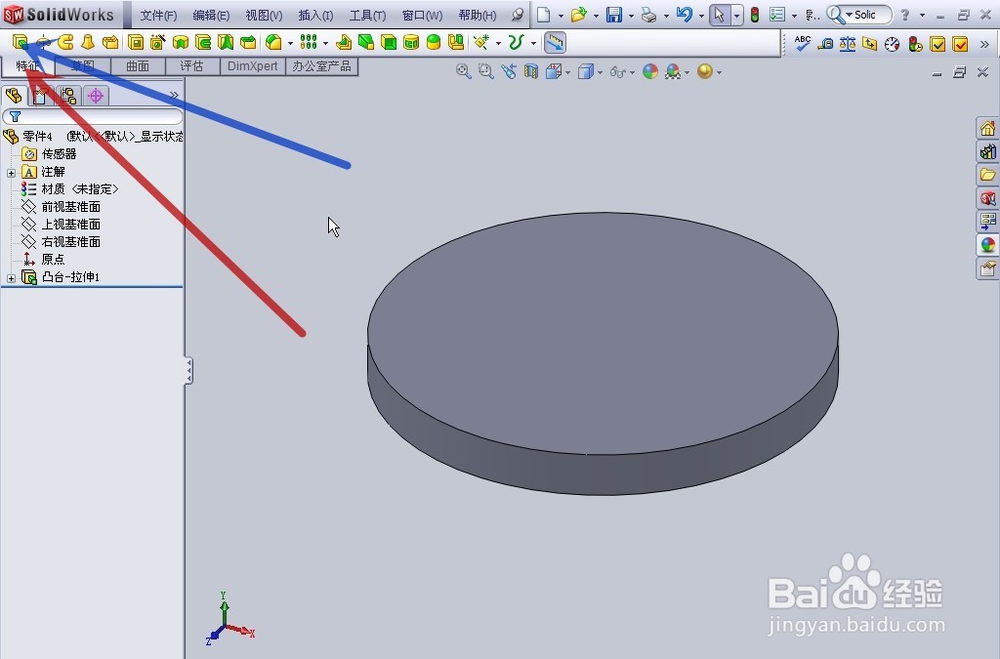The width and height of the screenshot is (1000, 659).
Task: Toggle Section View in viewport toolbar
Action: (x=531, y=71)
